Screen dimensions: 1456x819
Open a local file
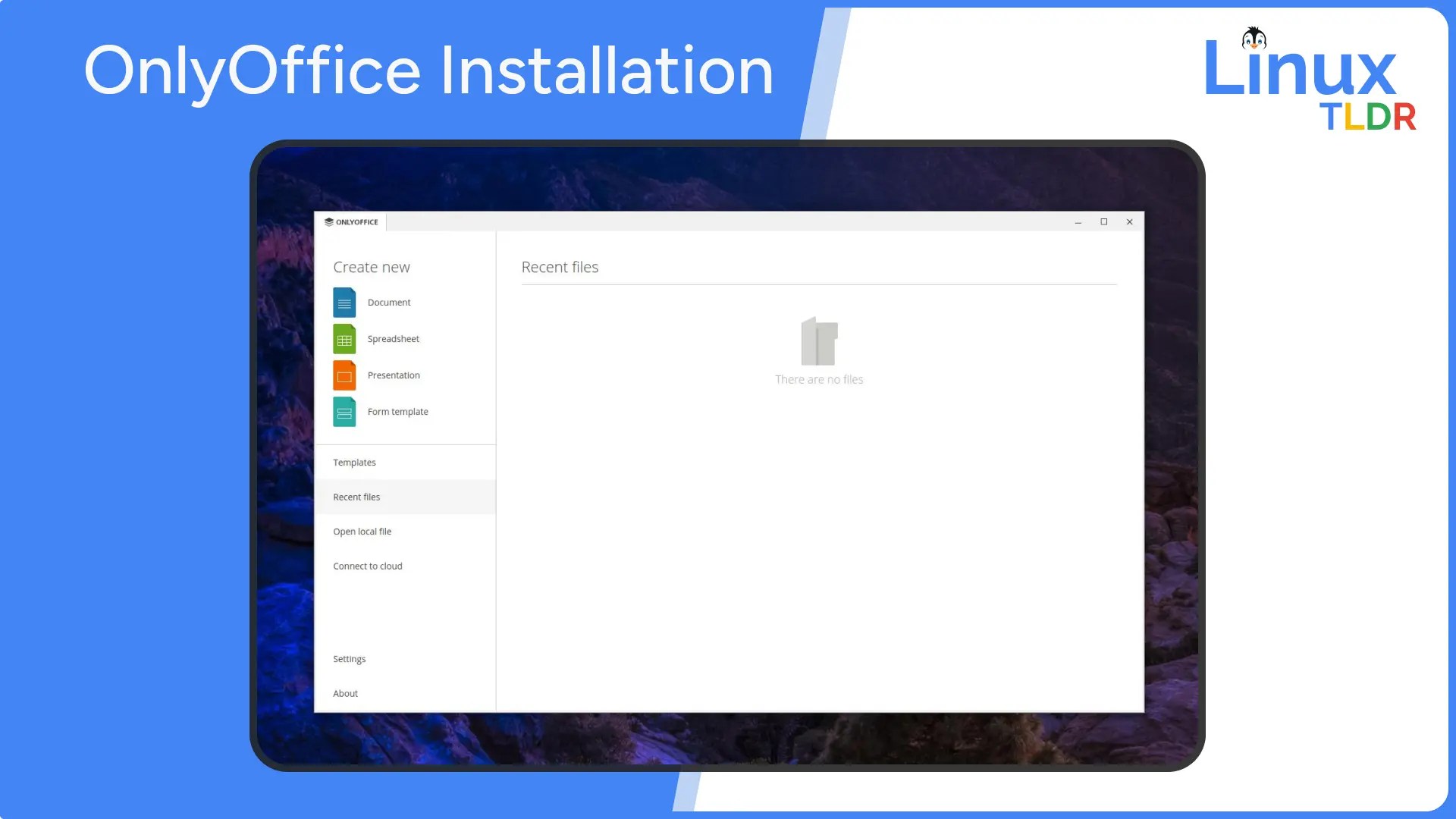(362, 531)
